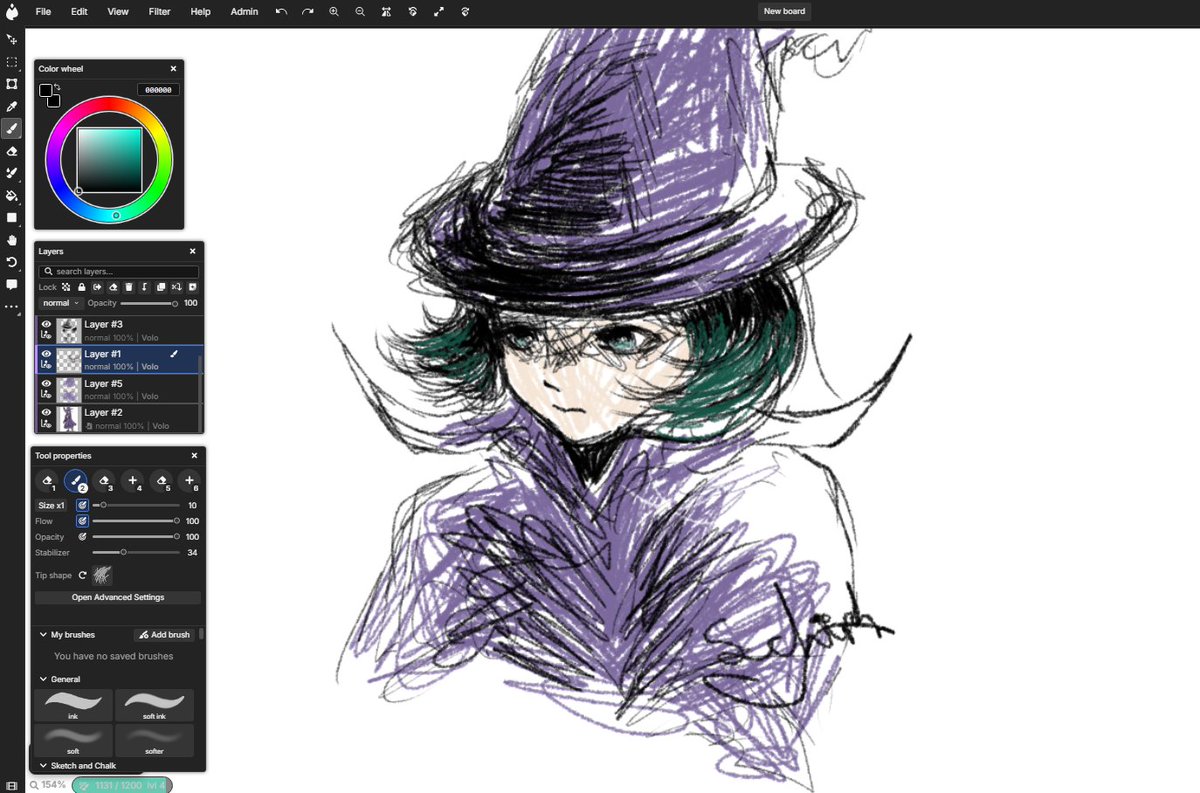Image resolution: width=1200 pixels, height=793 pixels.
Task: Click the fullscreen expand arrows icon
Action: click(x=439, y=12)
